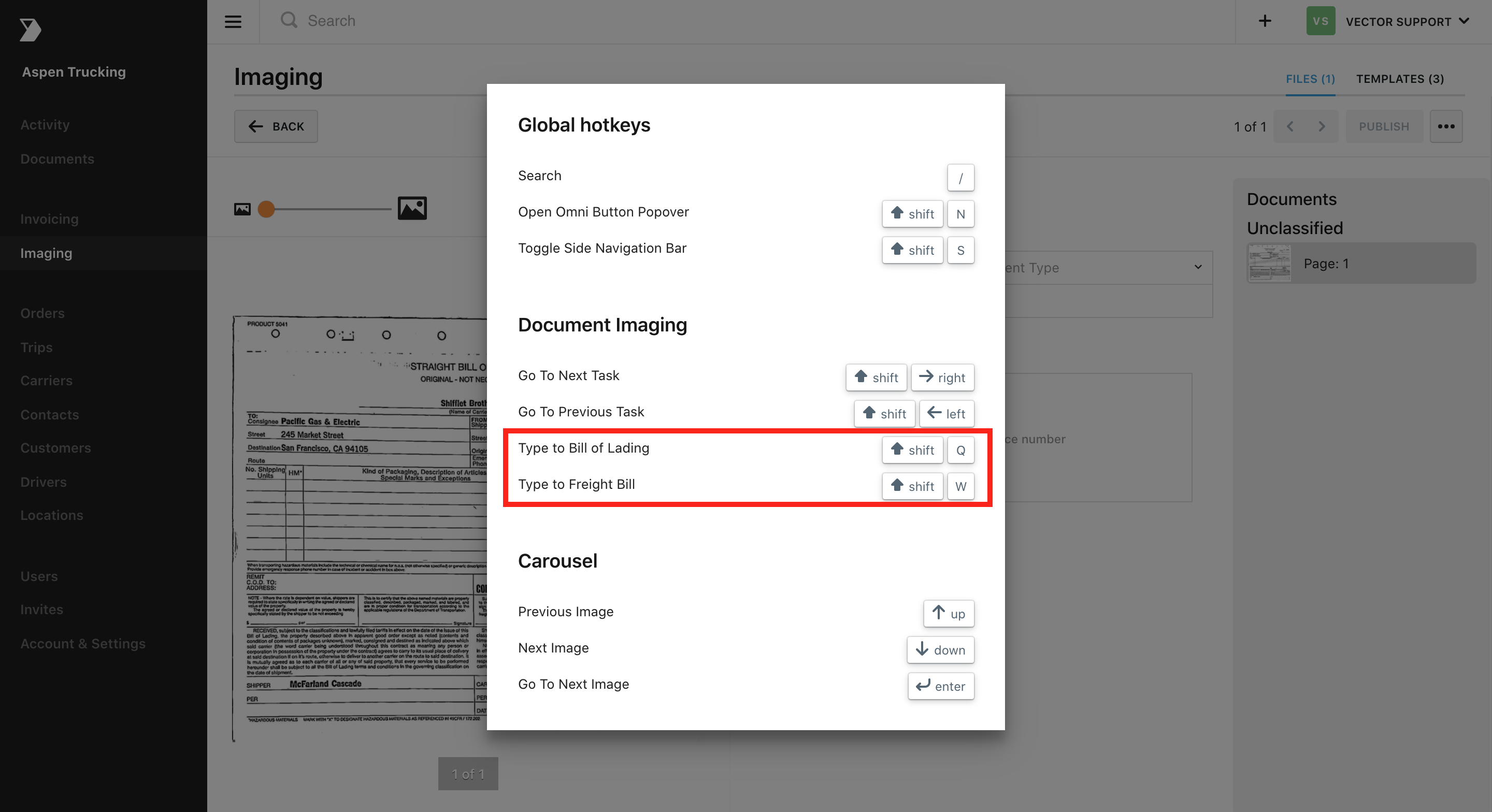
Task: Toggle the hamburger menu icon
Action: (x=233, y=22)
